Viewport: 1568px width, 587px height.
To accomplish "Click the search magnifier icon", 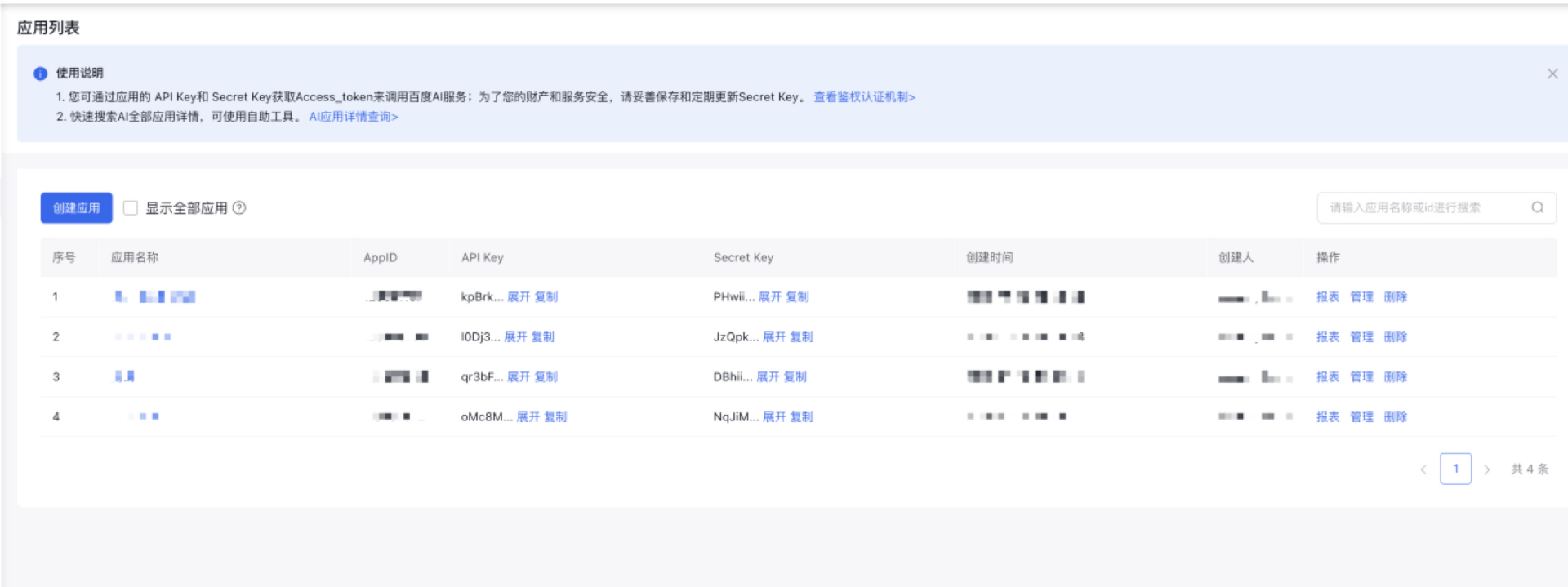I will coord(1537,207).
